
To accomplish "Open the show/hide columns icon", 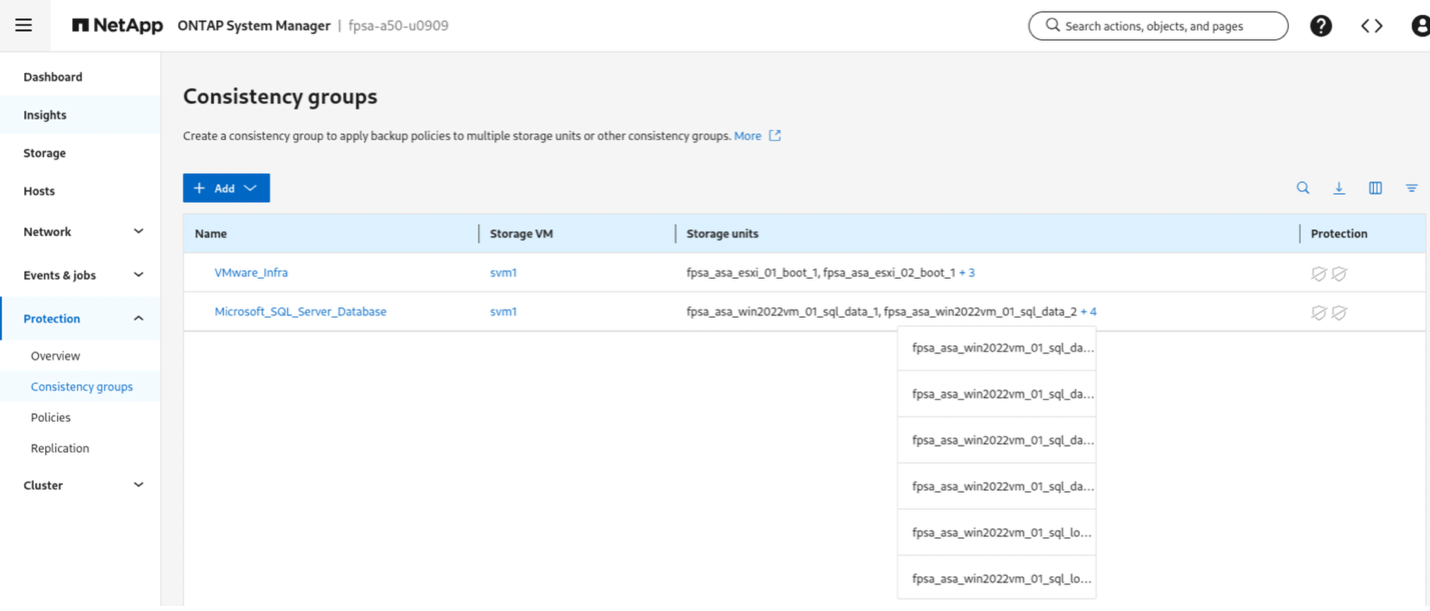I will point(1375,188).
